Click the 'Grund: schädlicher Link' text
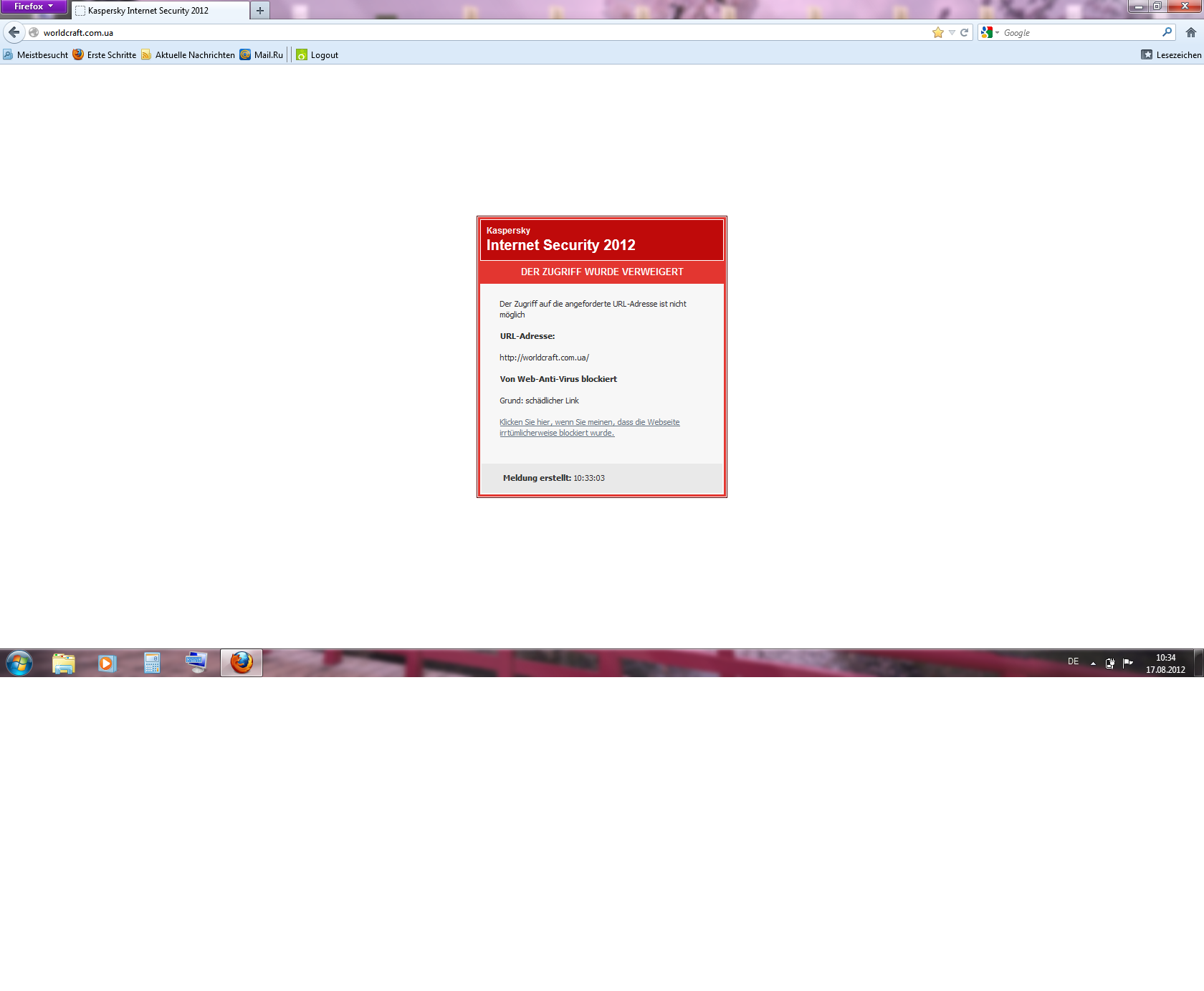This screenshot has width=1204, height=991. 539,401
